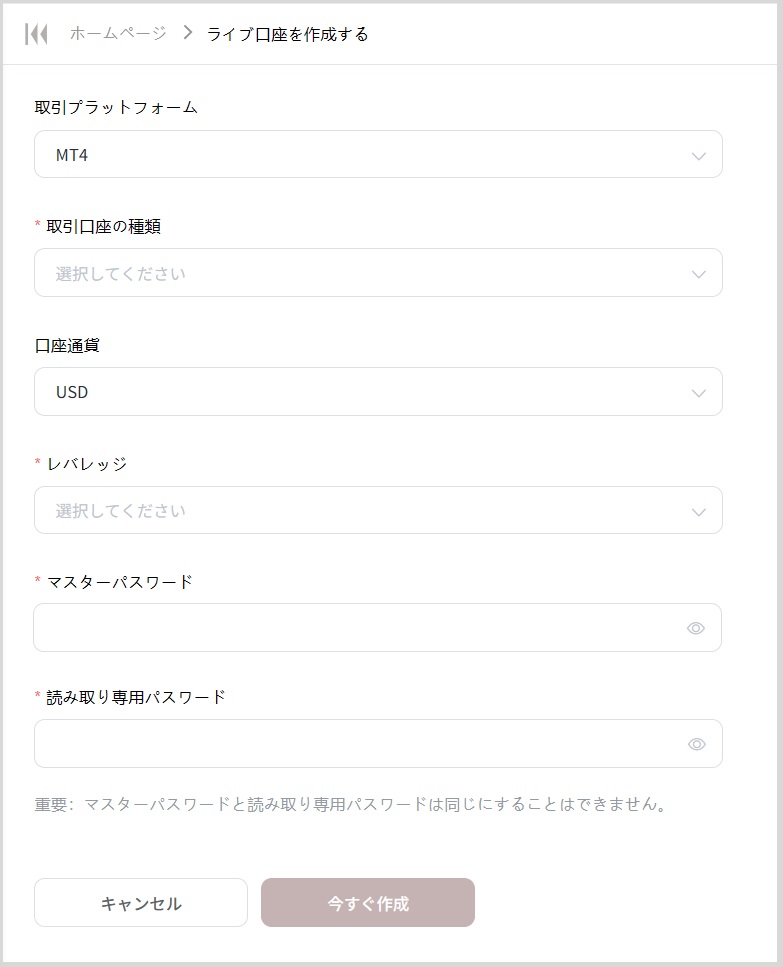Focus the マスターパスワード input field
The height and width of the screenshot is (967, 783).
click(350, 628)
